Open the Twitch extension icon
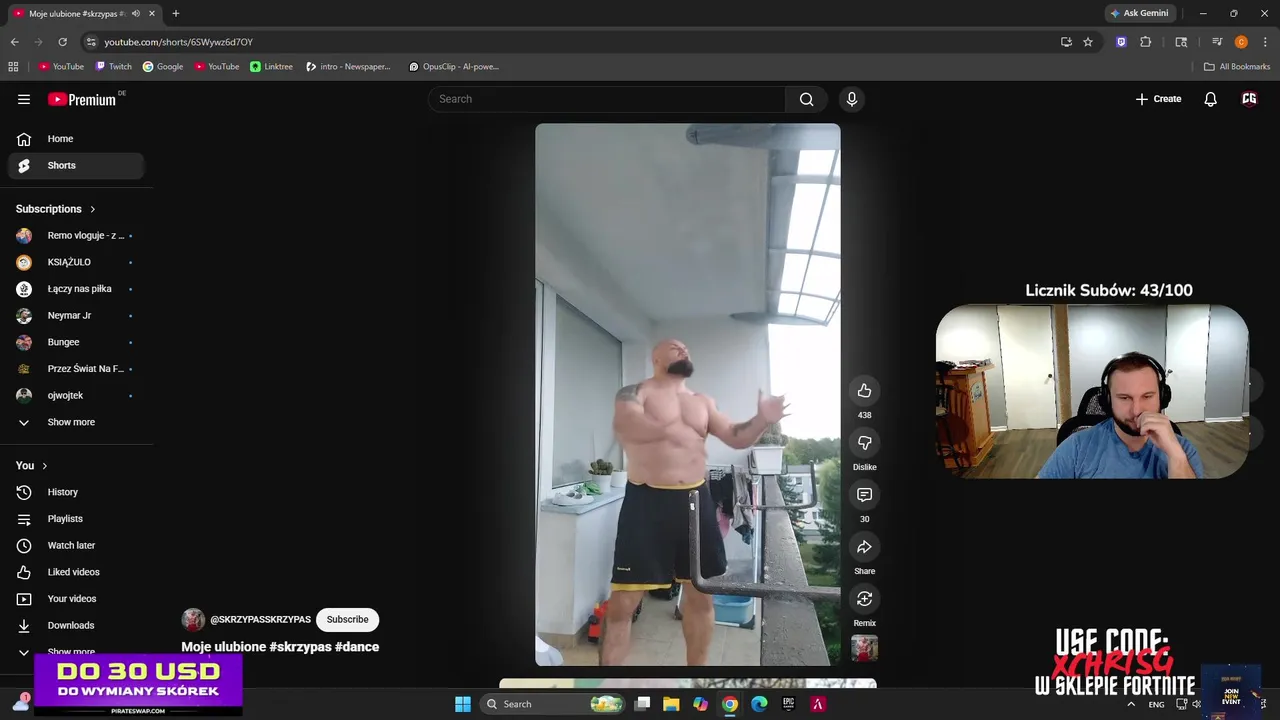This screenshot has width=1280, height=720. pyautogui.click(x=1121, y=42)
